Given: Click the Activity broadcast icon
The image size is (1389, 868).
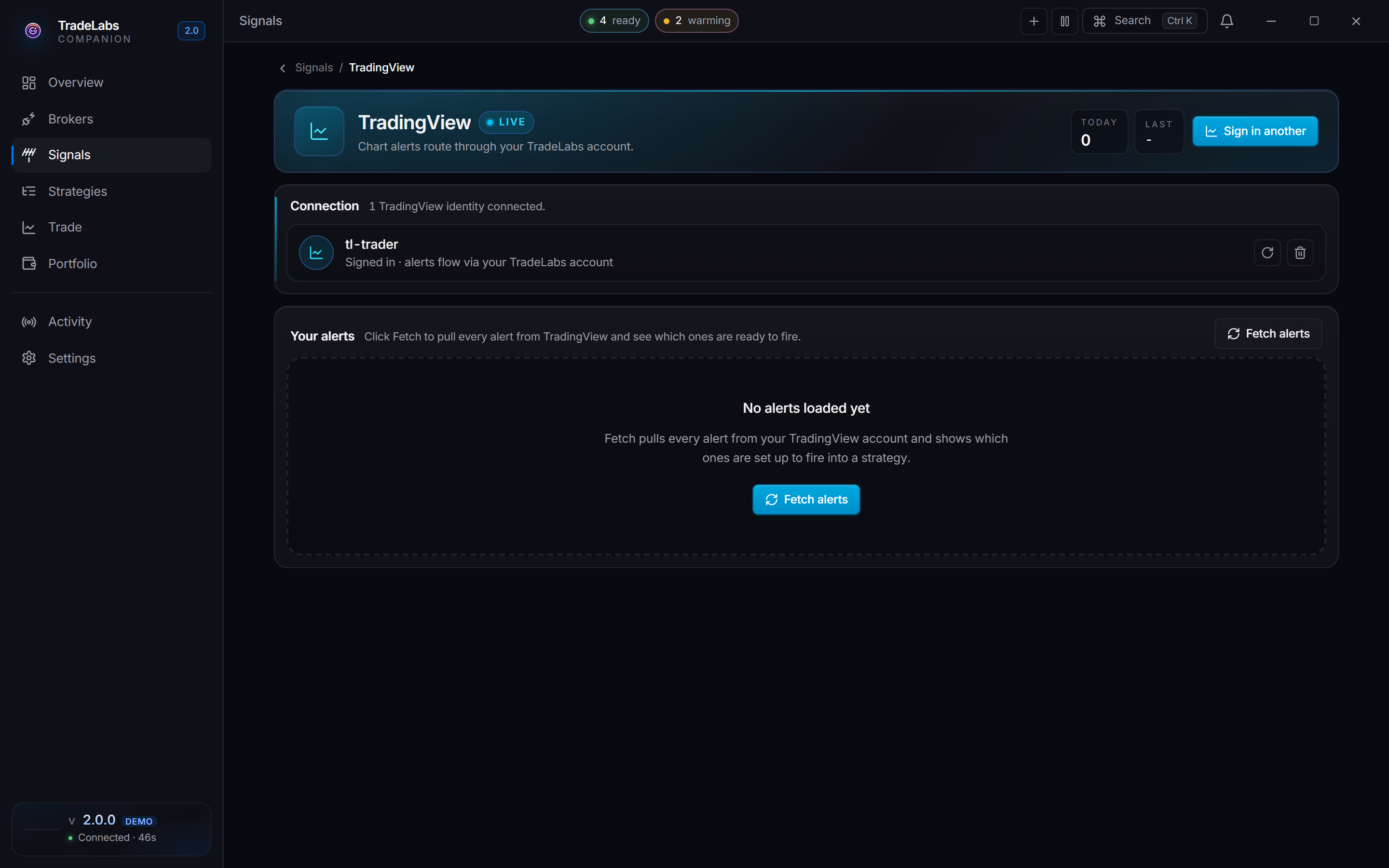Looking at the screenshot, I should [x=29, y=322].
